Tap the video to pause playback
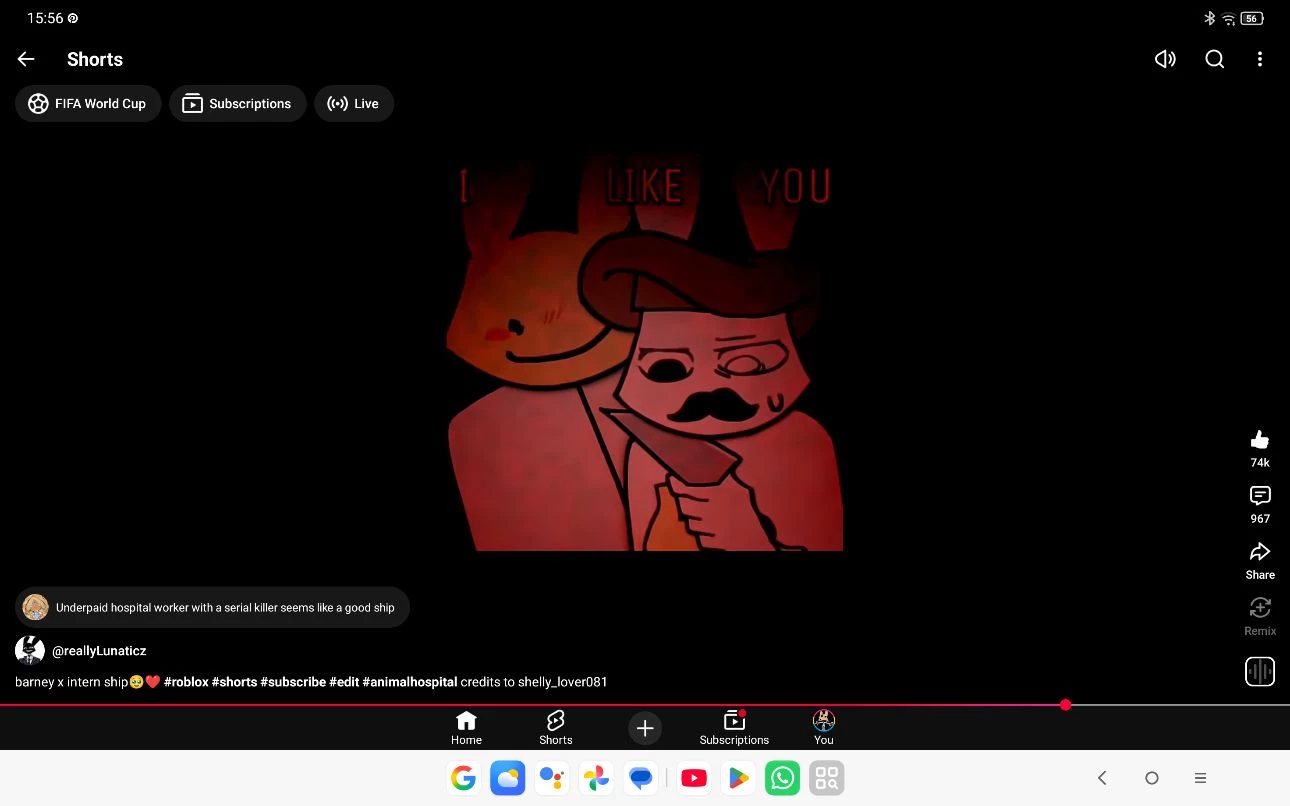 645,350
